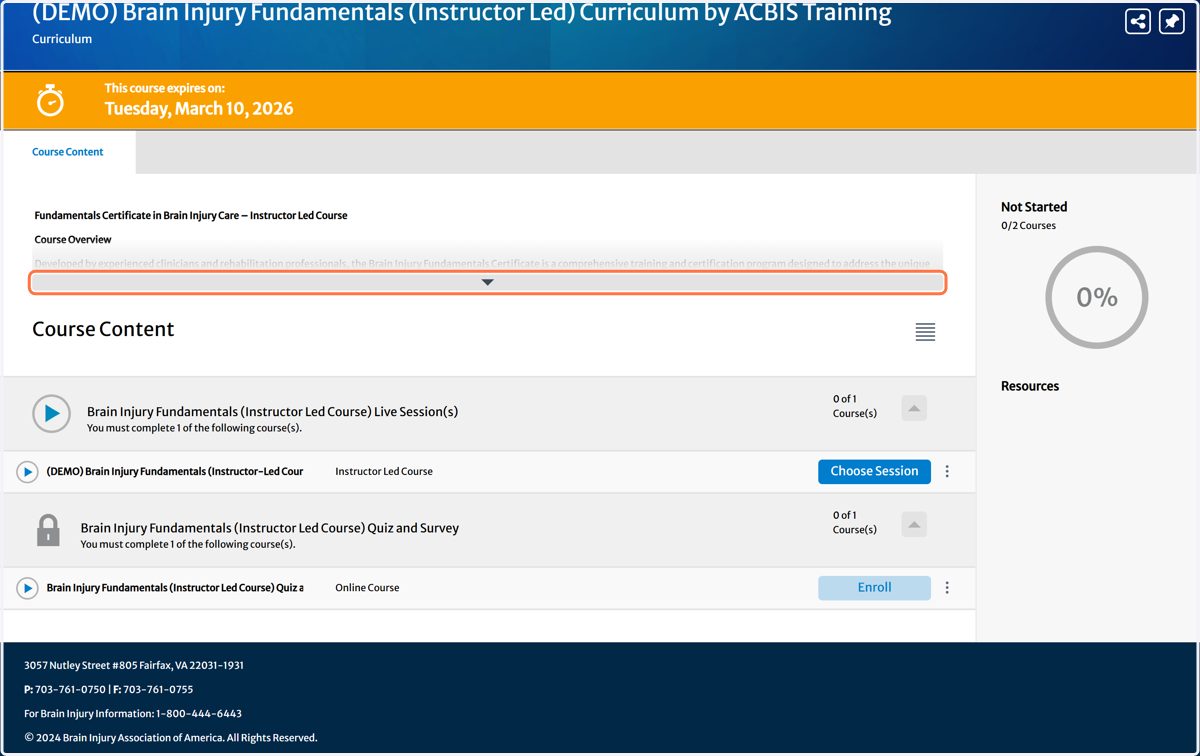
Task: Expand the course overview description arrow
Action: [487, 283]
